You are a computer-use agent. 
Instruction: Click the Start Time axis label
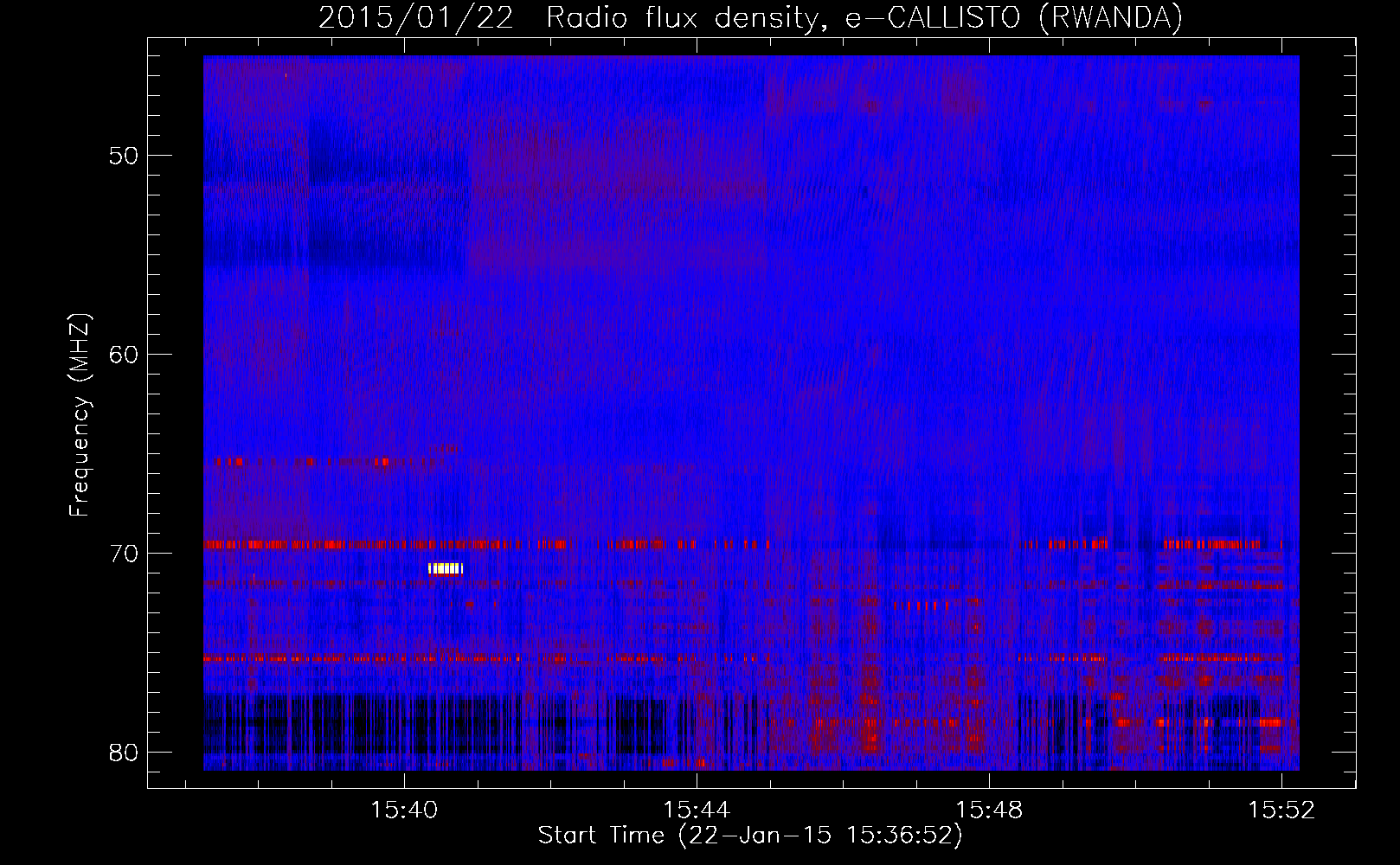coord(750,836)
